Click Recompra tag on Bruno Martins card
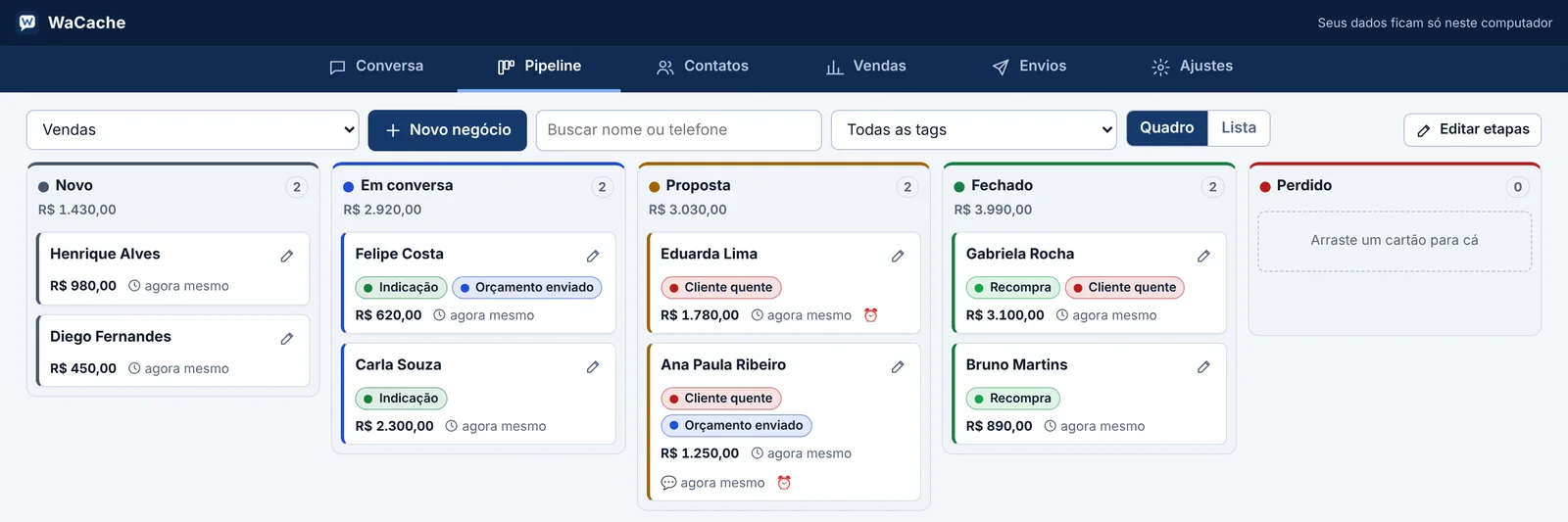 point(1013,399)
